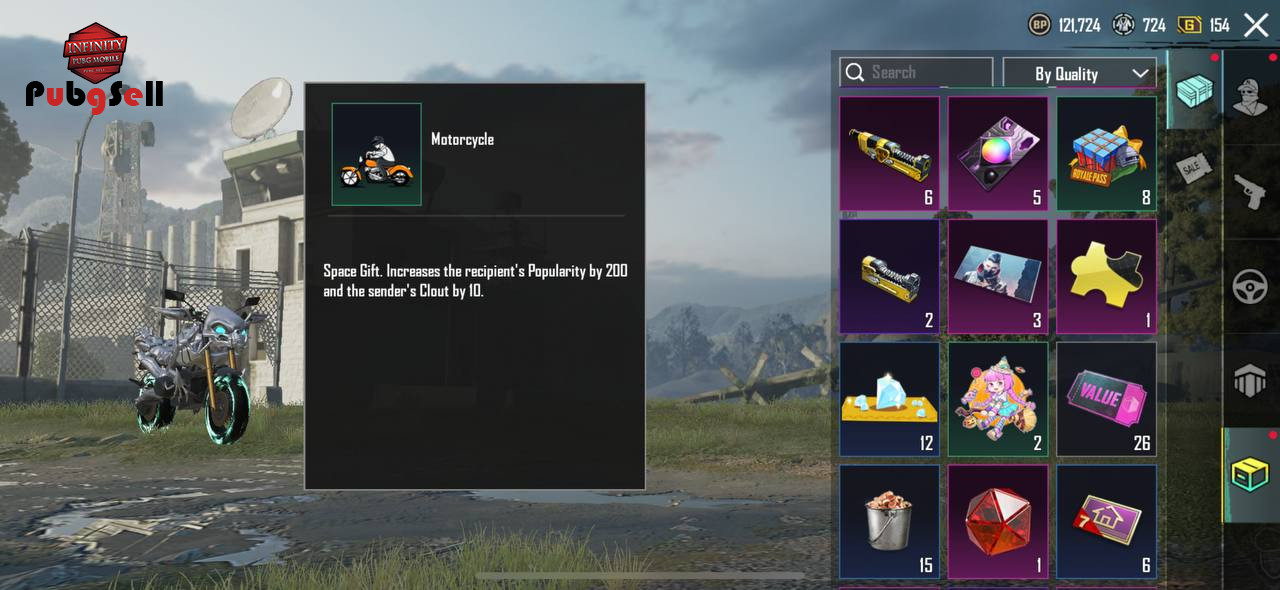Select the rainbow color paint item
The width and height of the screenshot is (1280, 590).
(998, 154)
